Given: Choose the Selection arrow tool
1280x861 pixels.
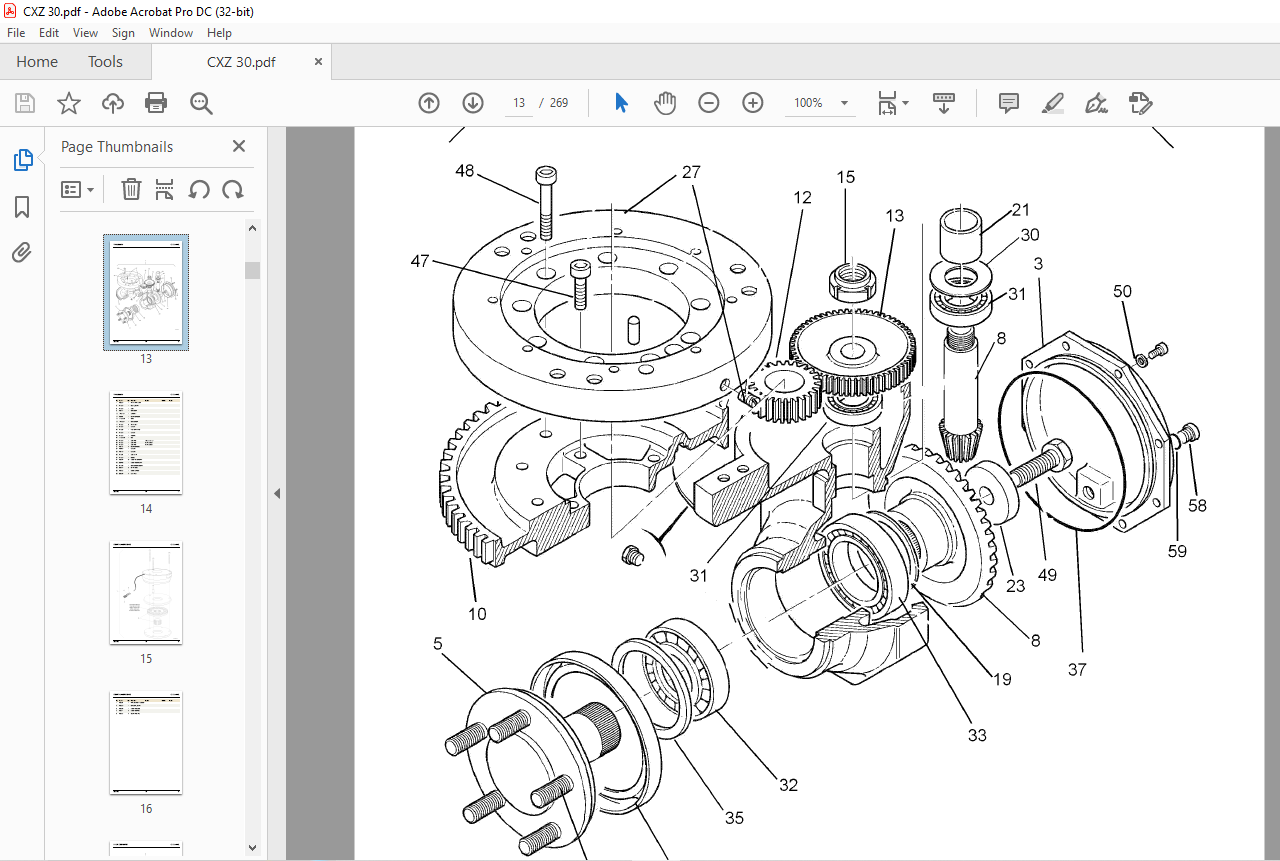Looking at the screenshot, I should click(621, 103).
